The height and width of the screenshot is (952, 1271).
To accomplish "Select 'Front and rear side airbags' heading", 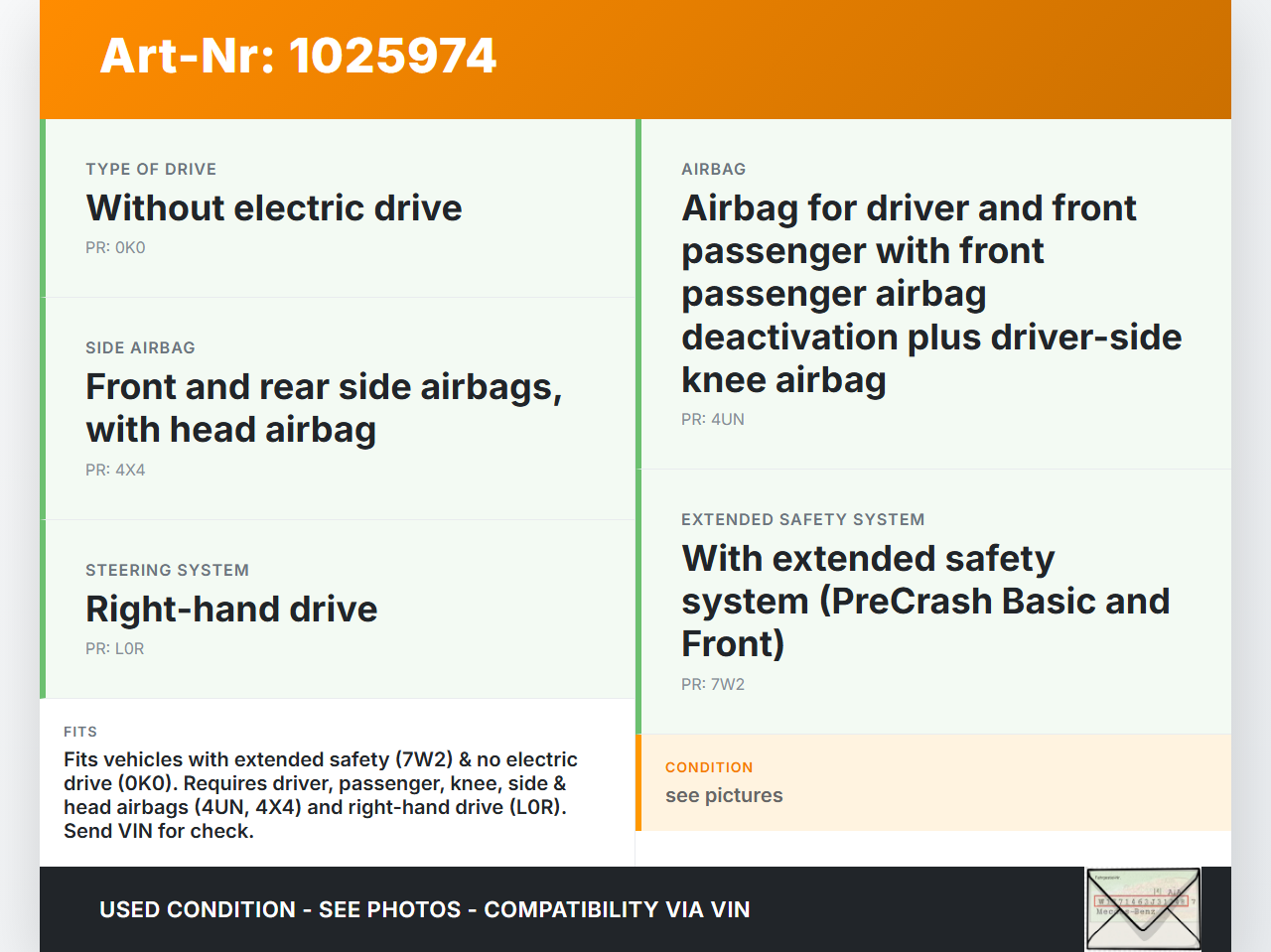I will tap(324, 408).
